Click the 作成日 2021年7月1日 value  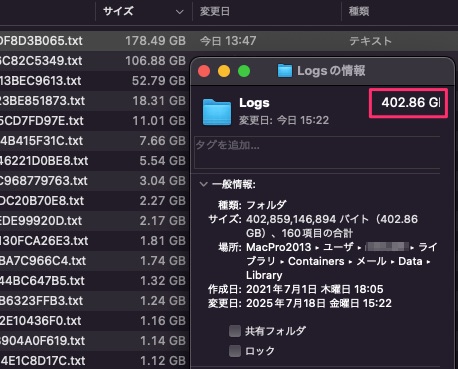click(315, 289)
